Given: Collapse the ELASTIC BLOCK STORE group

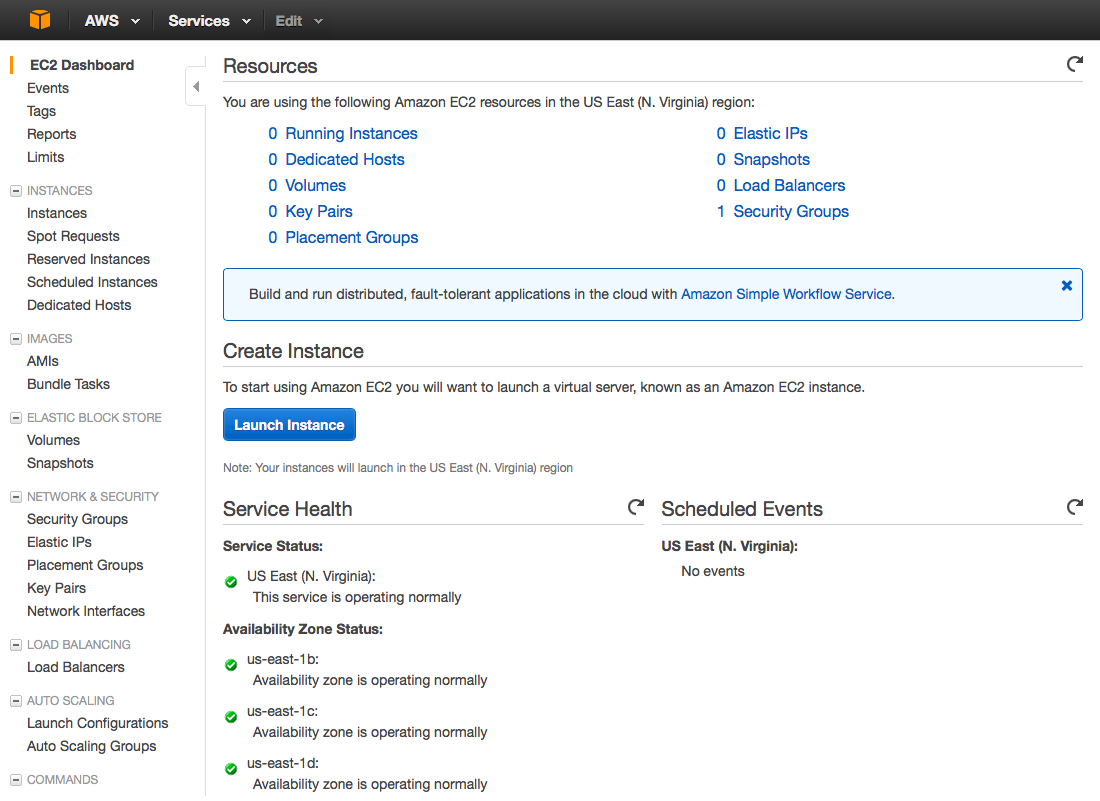Looking at the screenshot, I should (15, 418).
